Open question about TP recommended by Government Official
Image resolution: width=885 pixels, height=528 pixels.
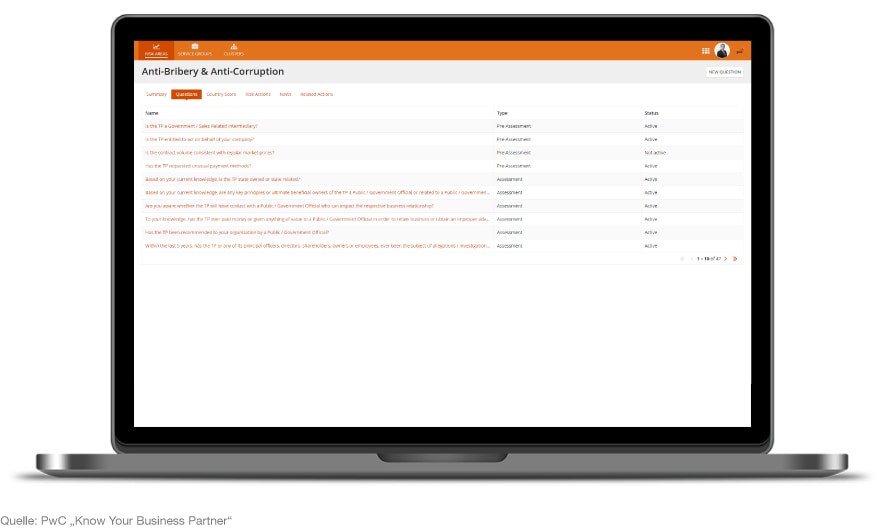click(237, 232)
